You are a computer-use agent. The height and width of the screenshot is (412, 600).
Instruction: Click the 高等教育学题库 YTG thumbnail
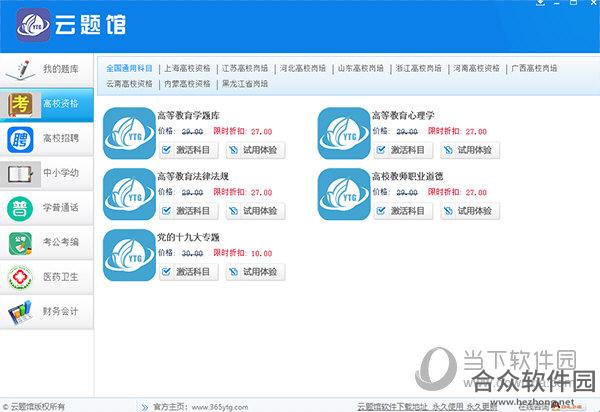coord(129,133)
